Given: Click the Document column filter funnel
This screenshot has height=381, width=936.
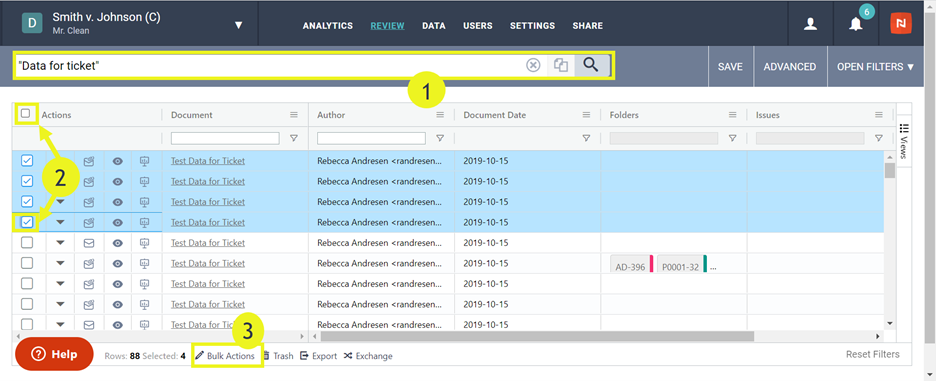Looking at the screenshot, I should [294, 138].
